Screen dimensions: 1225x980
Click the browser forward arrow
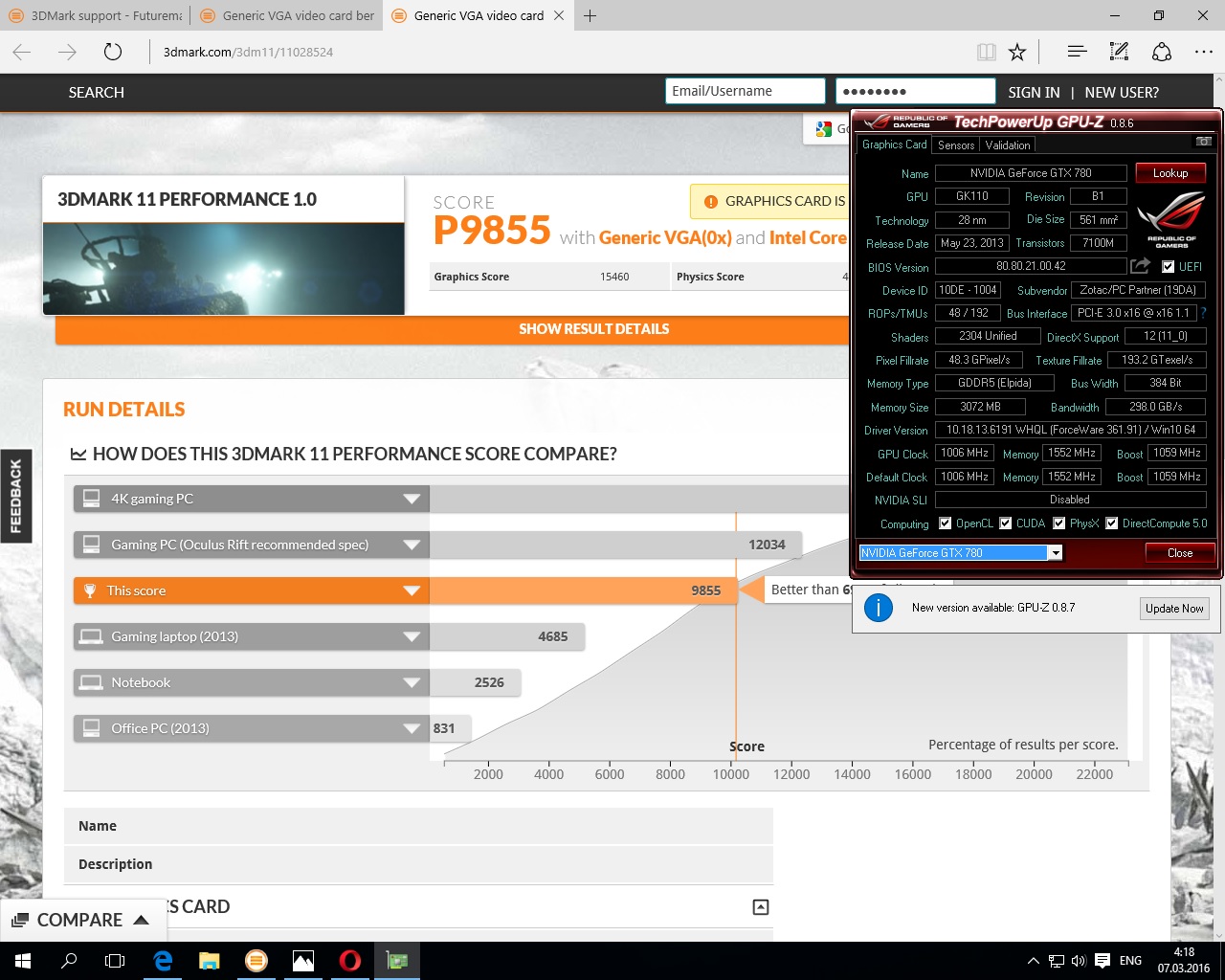[67, 52]
